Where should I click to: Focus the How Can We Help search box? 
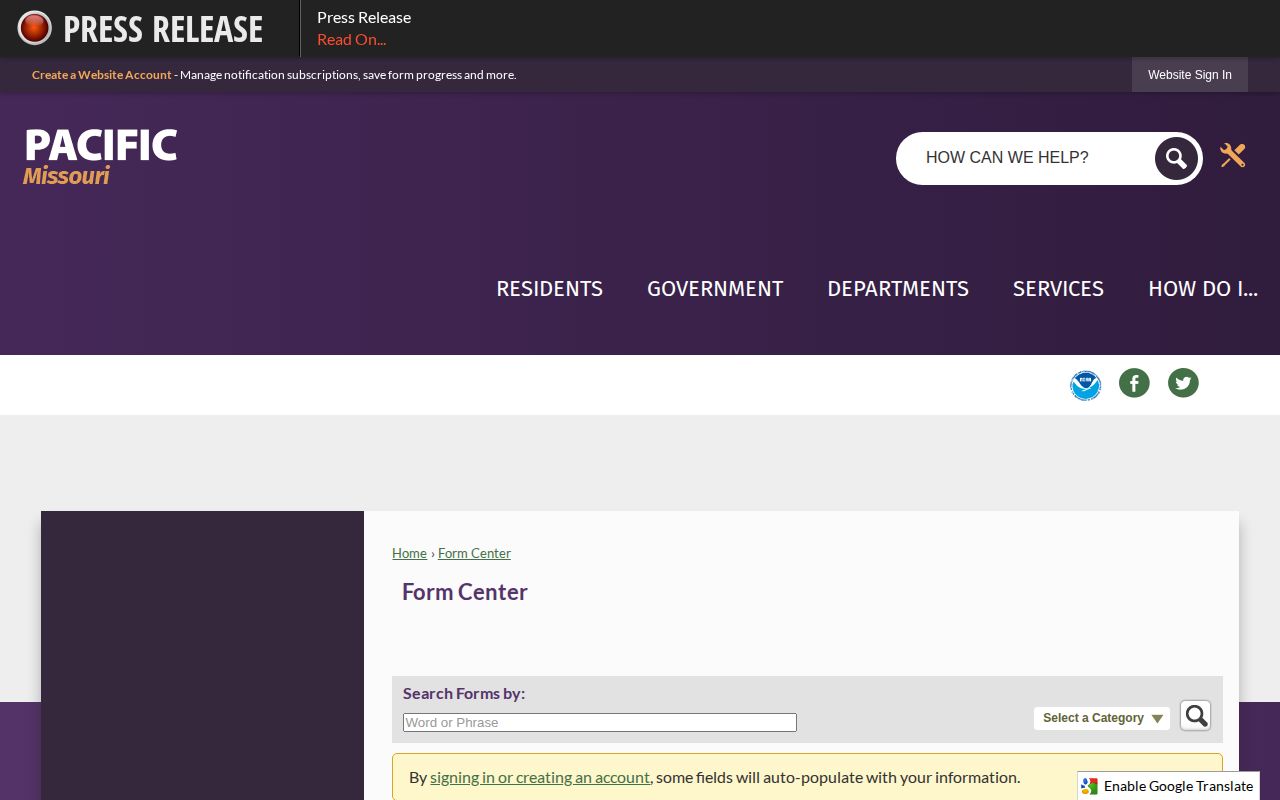pos(1025,158)
